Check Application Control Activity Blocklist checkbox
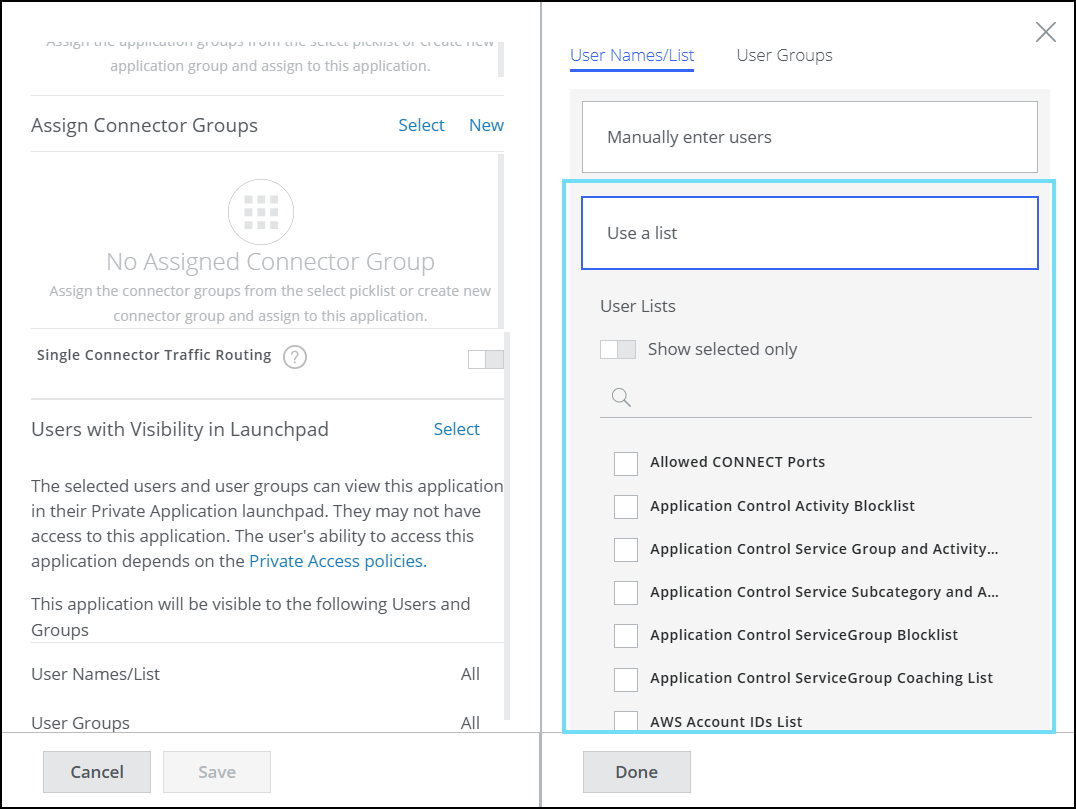The width and height of the screenshot is (1076, 809). tap(626, 506)
